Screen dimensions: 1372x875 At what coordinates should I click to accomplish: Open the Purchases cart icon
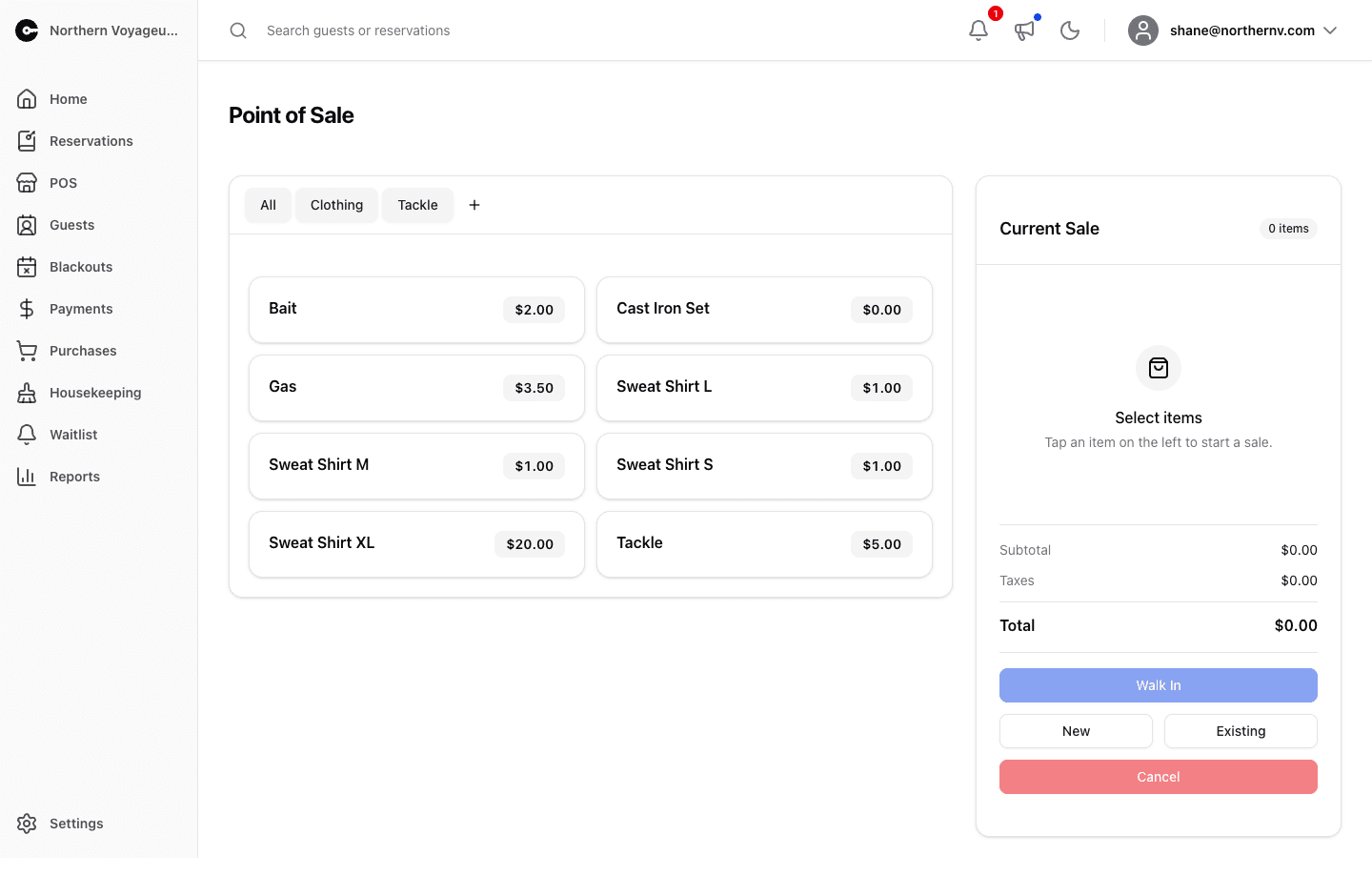[27, 351]
